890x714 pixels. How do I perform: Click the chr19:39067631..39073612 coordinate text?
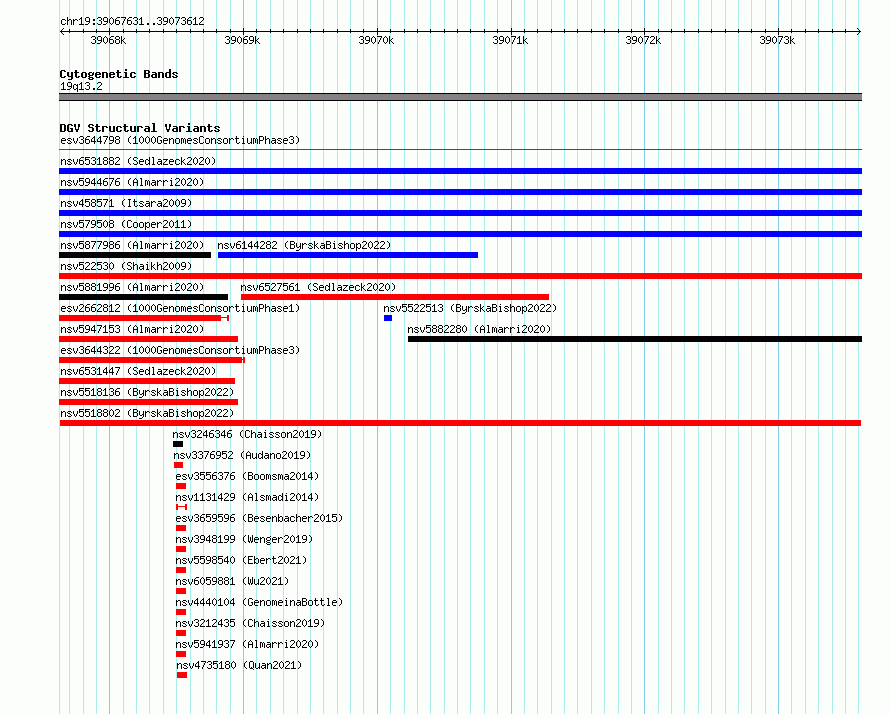(132, 21)
